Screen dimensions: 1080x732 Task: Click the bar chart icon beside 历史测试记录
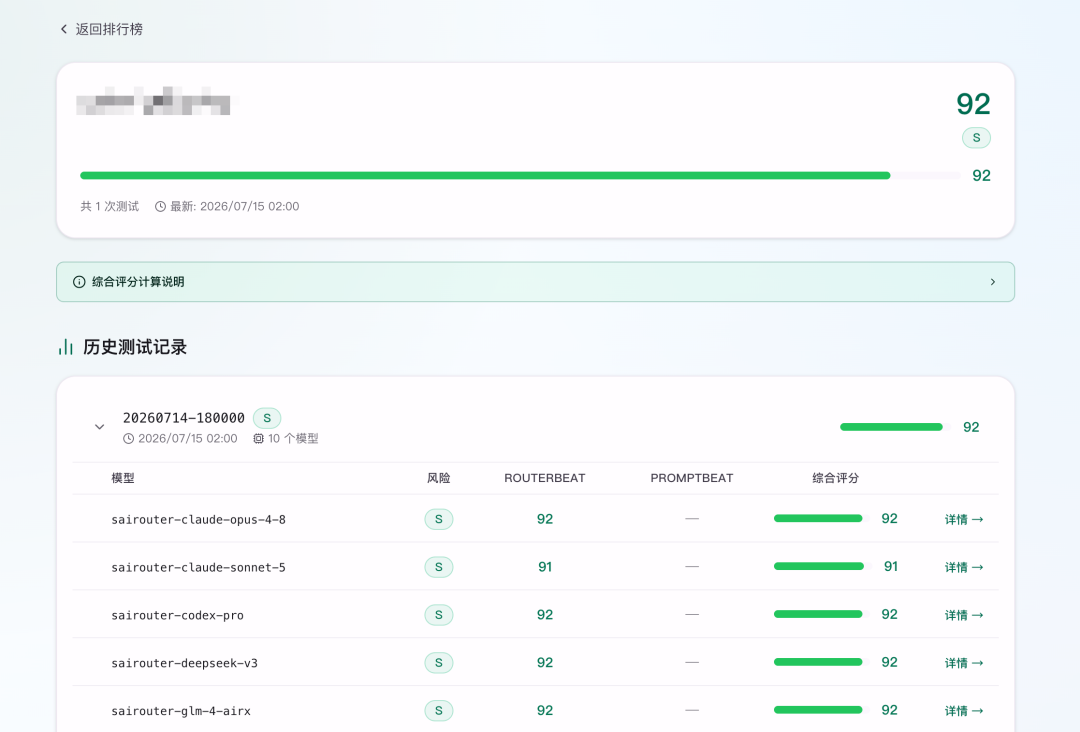pos(66,346)
